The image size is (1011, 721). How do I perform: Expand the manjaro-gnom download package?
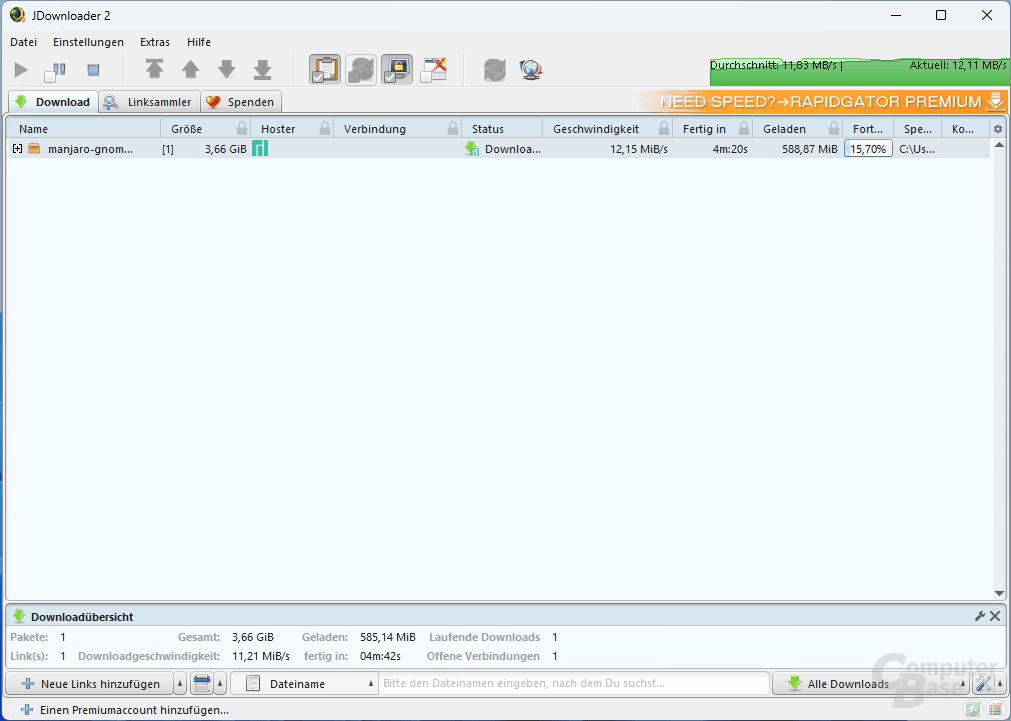(x=16, y=148)
